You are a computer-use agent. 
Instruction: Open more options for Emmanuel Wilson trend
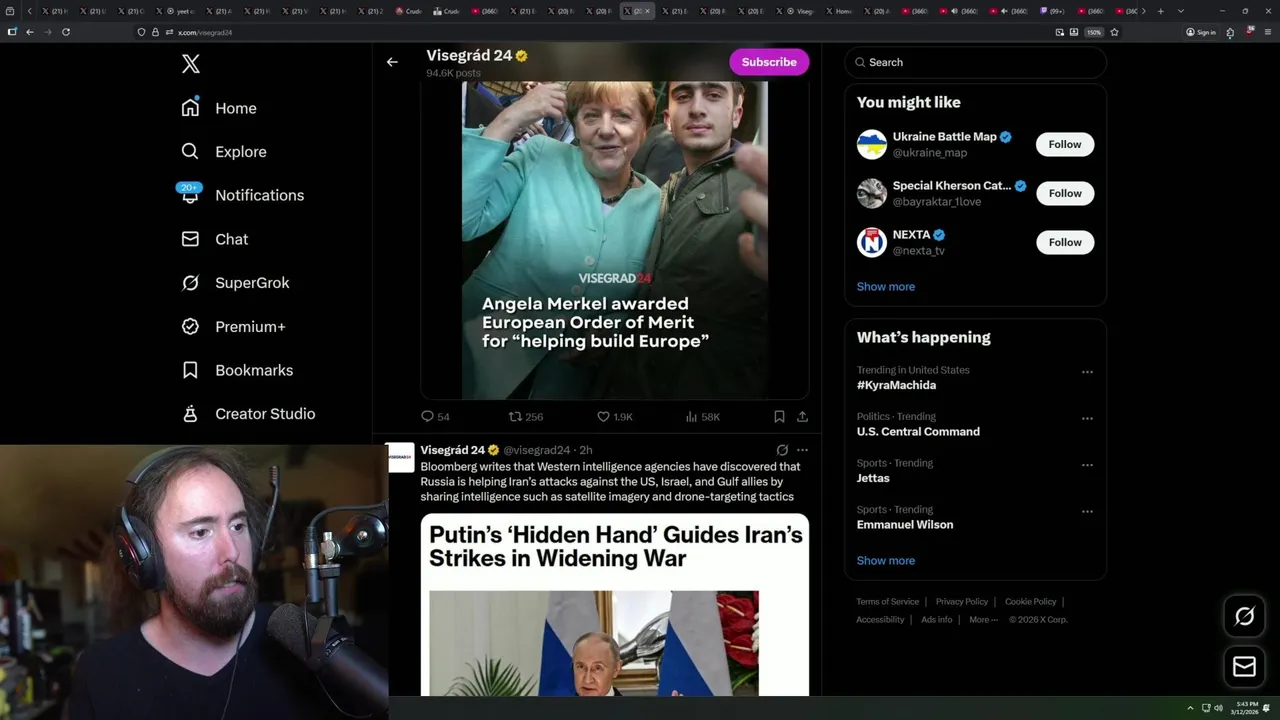1087,511
